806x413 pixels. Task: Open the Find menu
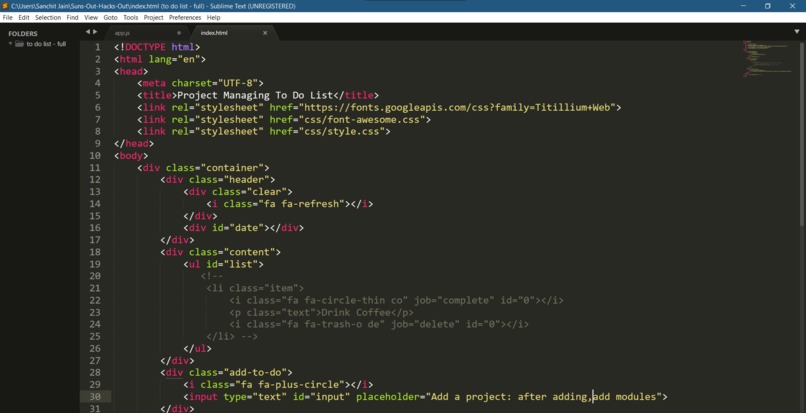tap(72, 17)
